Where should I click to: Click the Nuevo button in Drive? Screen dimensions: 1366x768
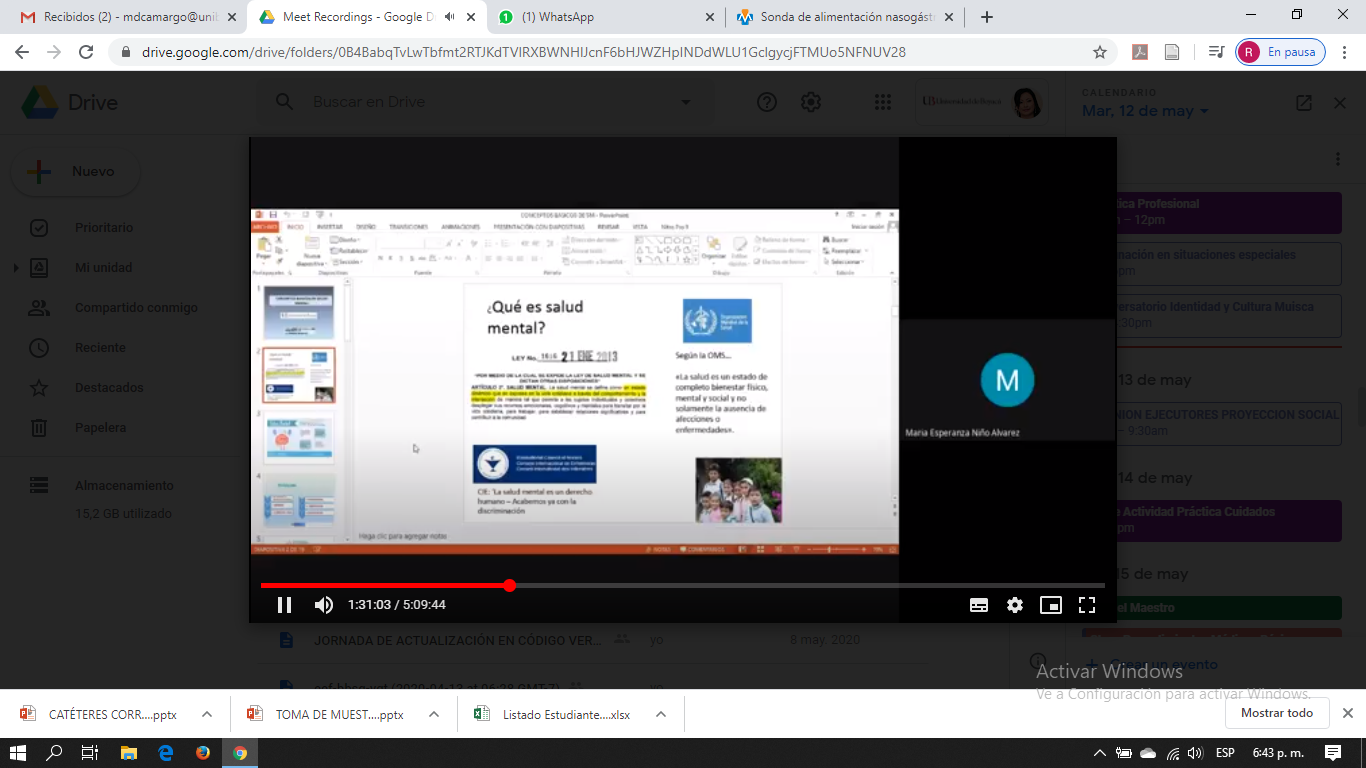tap(76, 172)
